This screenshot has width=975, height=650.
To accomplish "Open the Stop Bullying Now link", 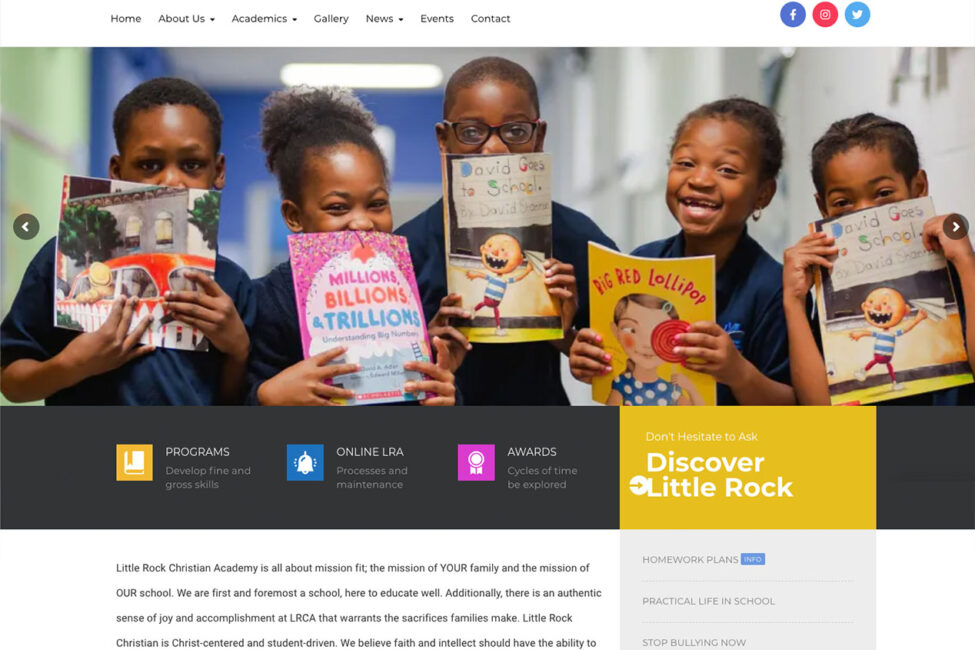I will (x=694, y=643).
